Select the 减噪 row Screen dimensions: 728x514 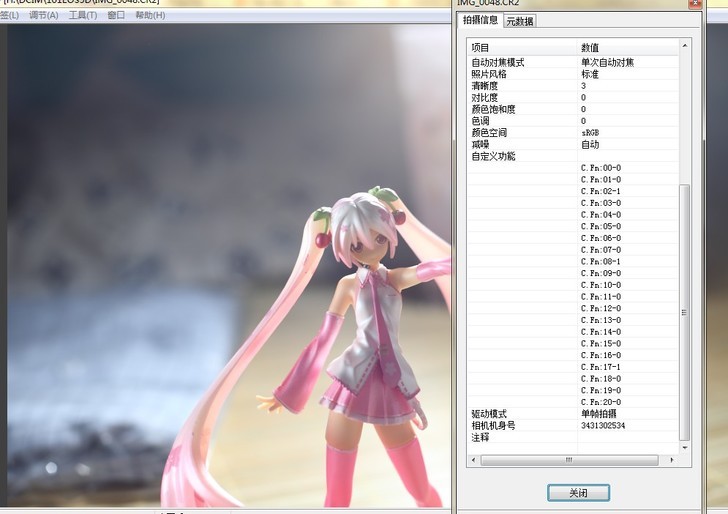coord(573,144)
